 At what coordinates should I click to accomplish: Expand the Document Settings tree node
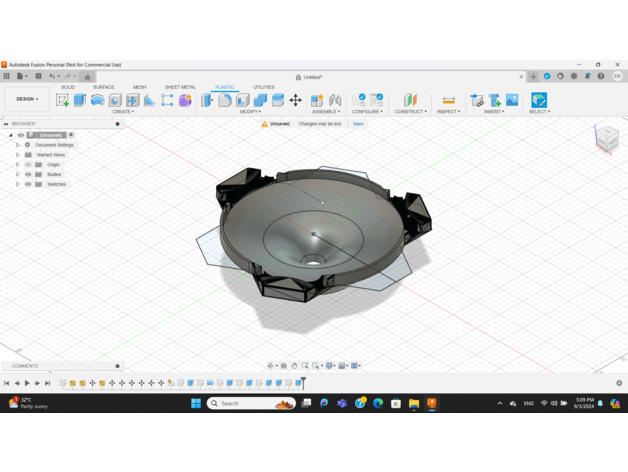tap(18, 145)
